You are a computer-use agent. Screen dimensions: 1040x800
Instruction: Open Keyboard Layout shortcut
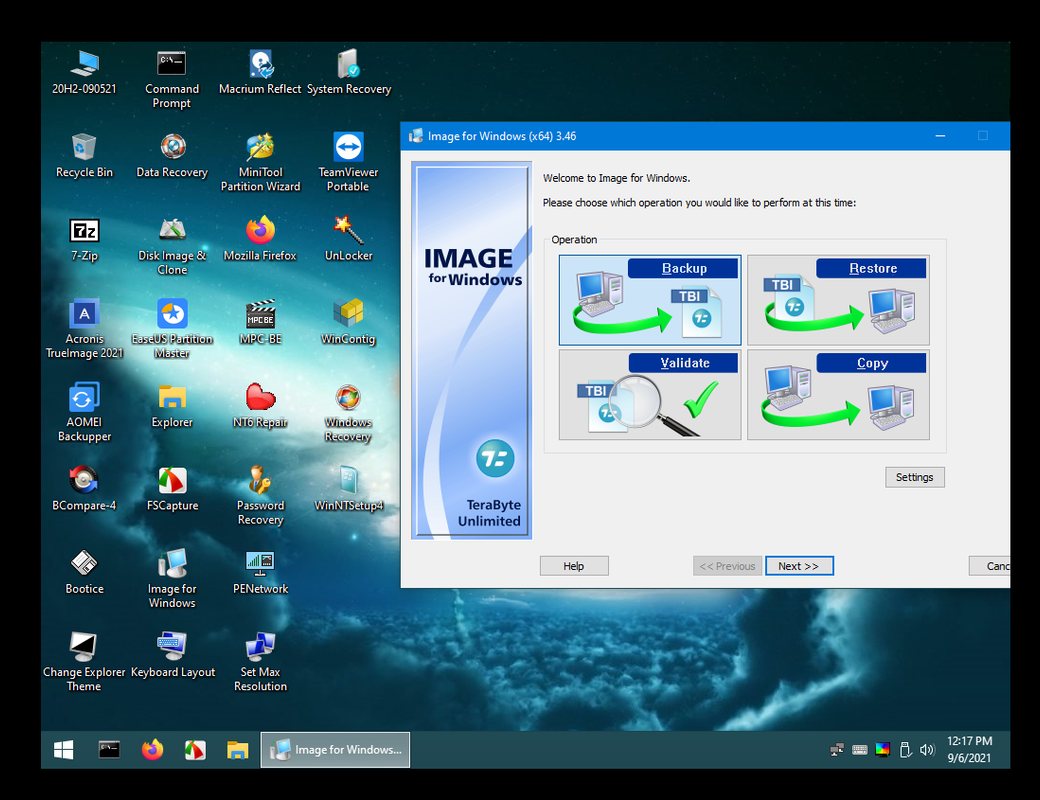click(172, 655)
